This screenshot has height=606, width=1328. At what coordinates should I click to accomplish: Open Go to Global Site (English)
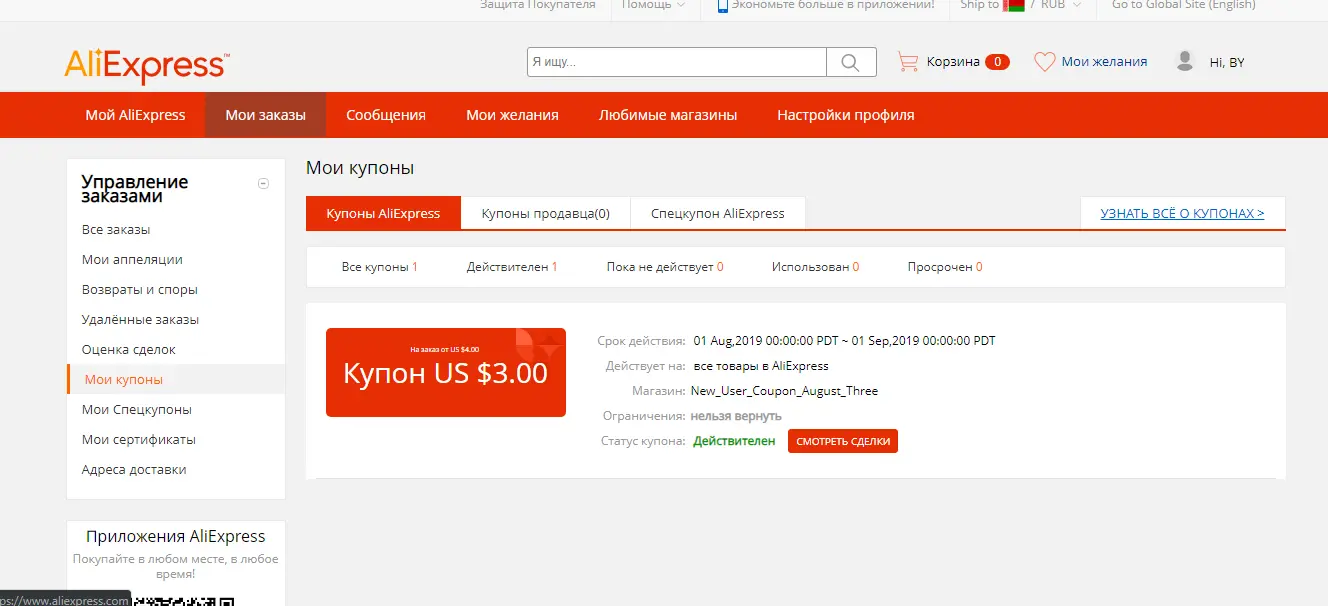1184,5
